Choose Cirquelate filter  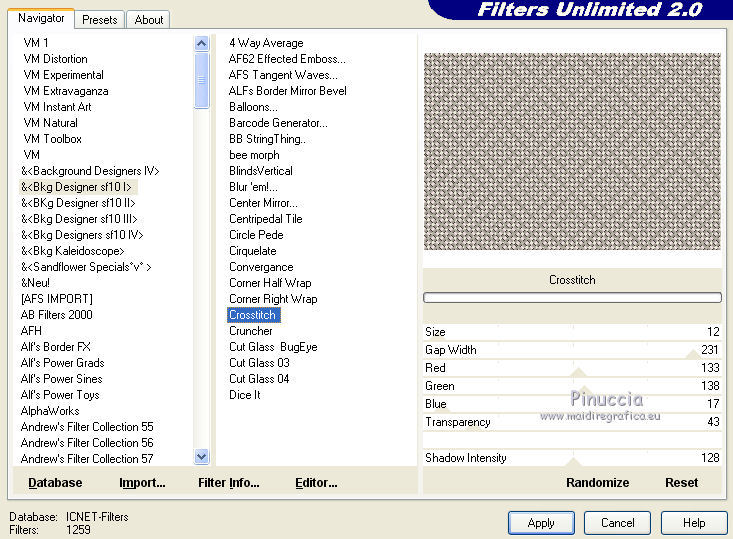252,251
